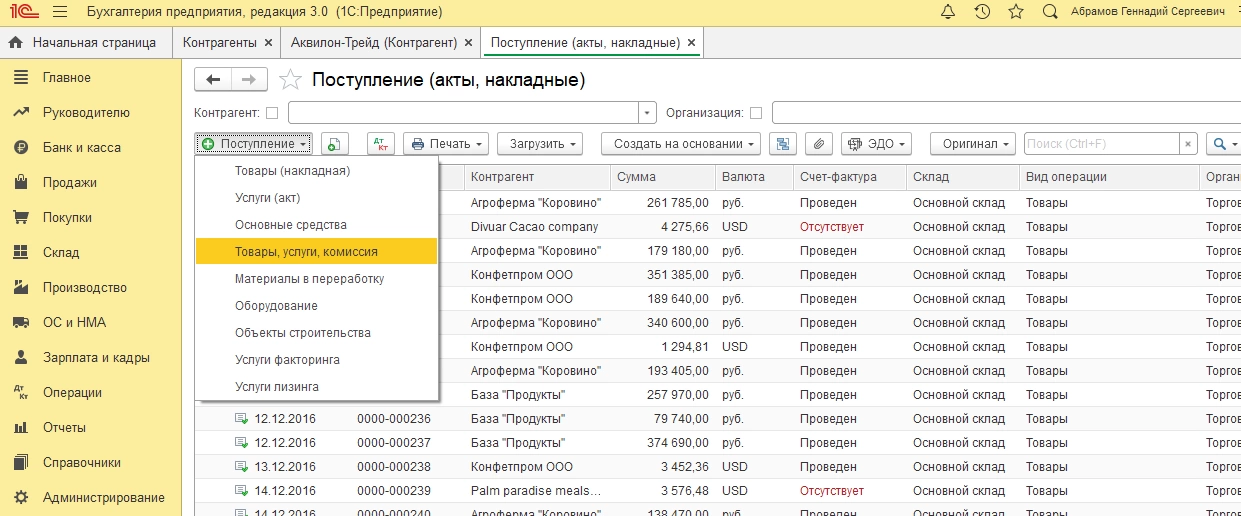1241x516 pixels.
Task: Open the hamburger main menu icon
Action: 59,12
